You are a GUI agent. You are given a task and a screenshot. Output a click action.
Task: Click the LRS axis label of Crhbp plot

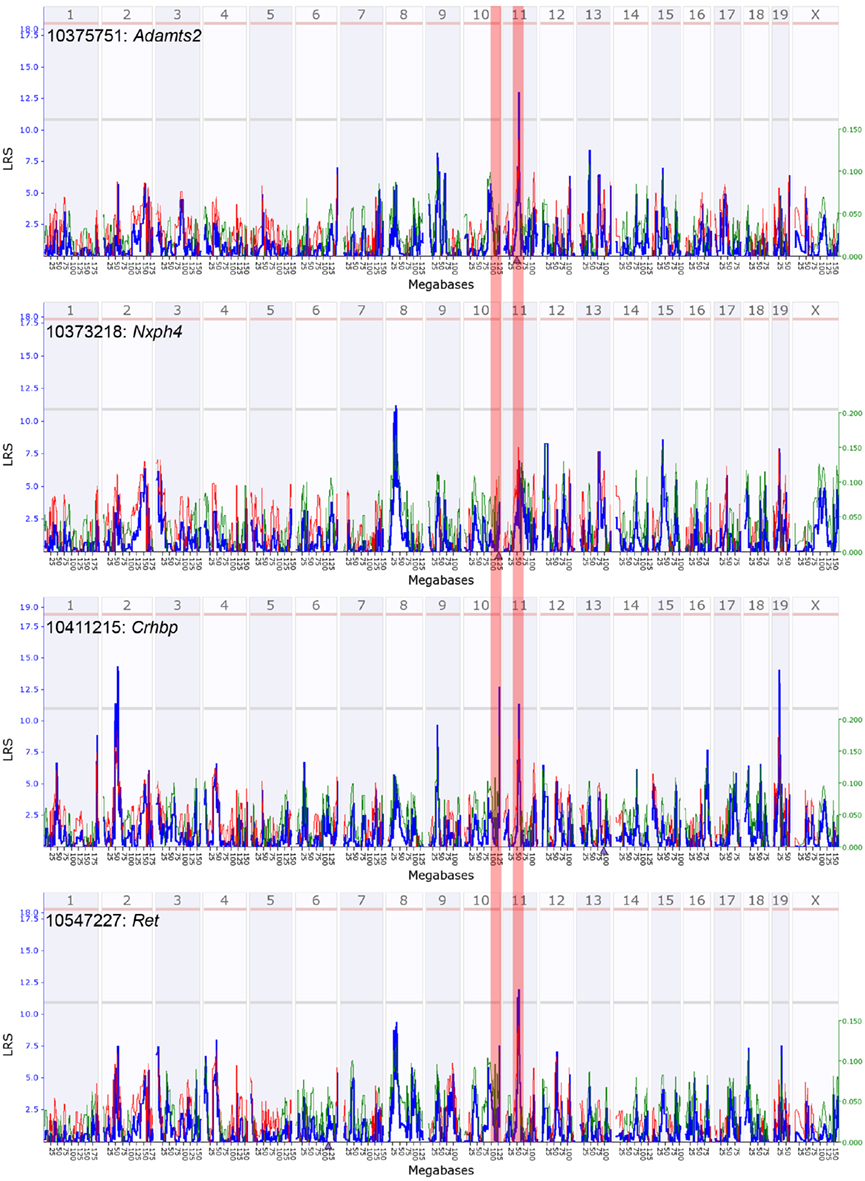click(x=8, y=749)
